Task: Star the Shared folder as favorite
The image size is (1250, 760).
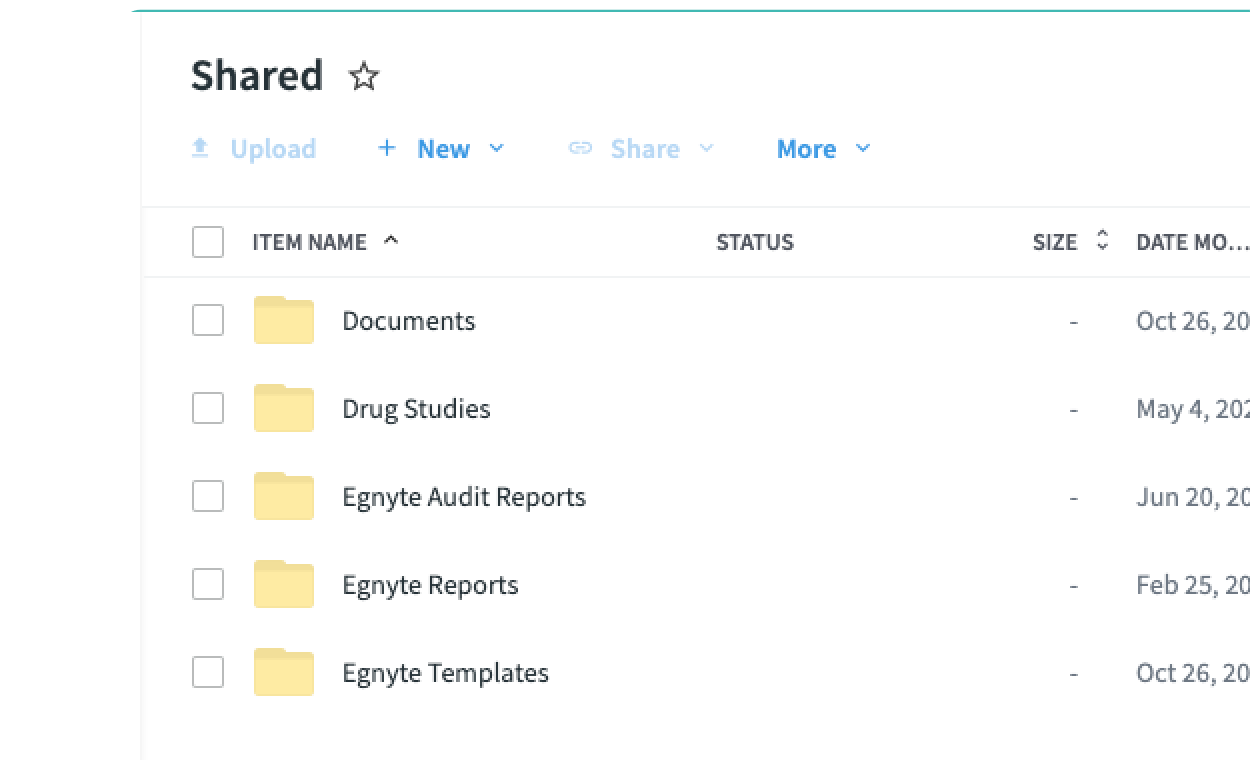Action: (x=364, y=77)
